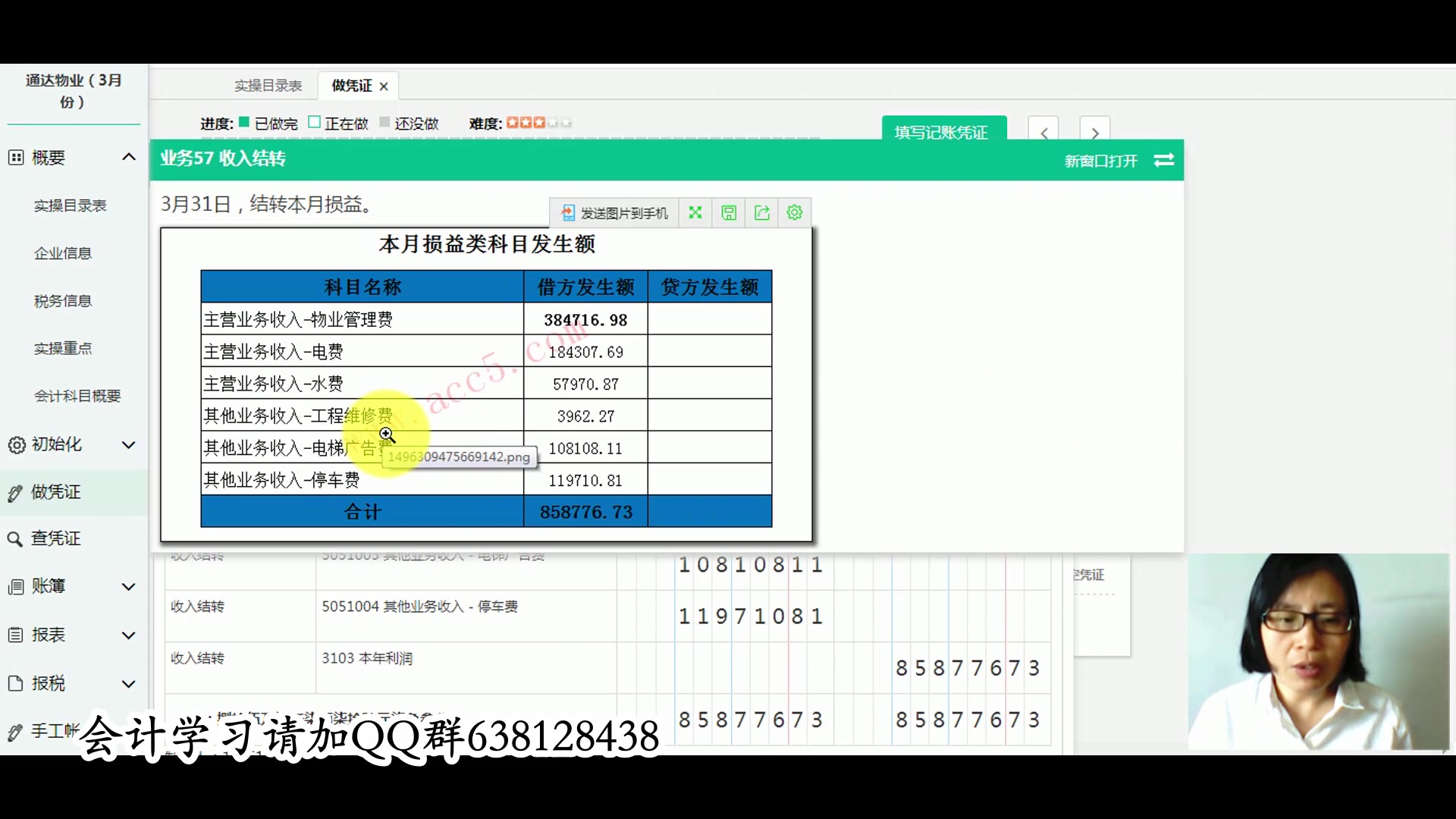Open voucher in new window via 新窗口打开

1100,160
